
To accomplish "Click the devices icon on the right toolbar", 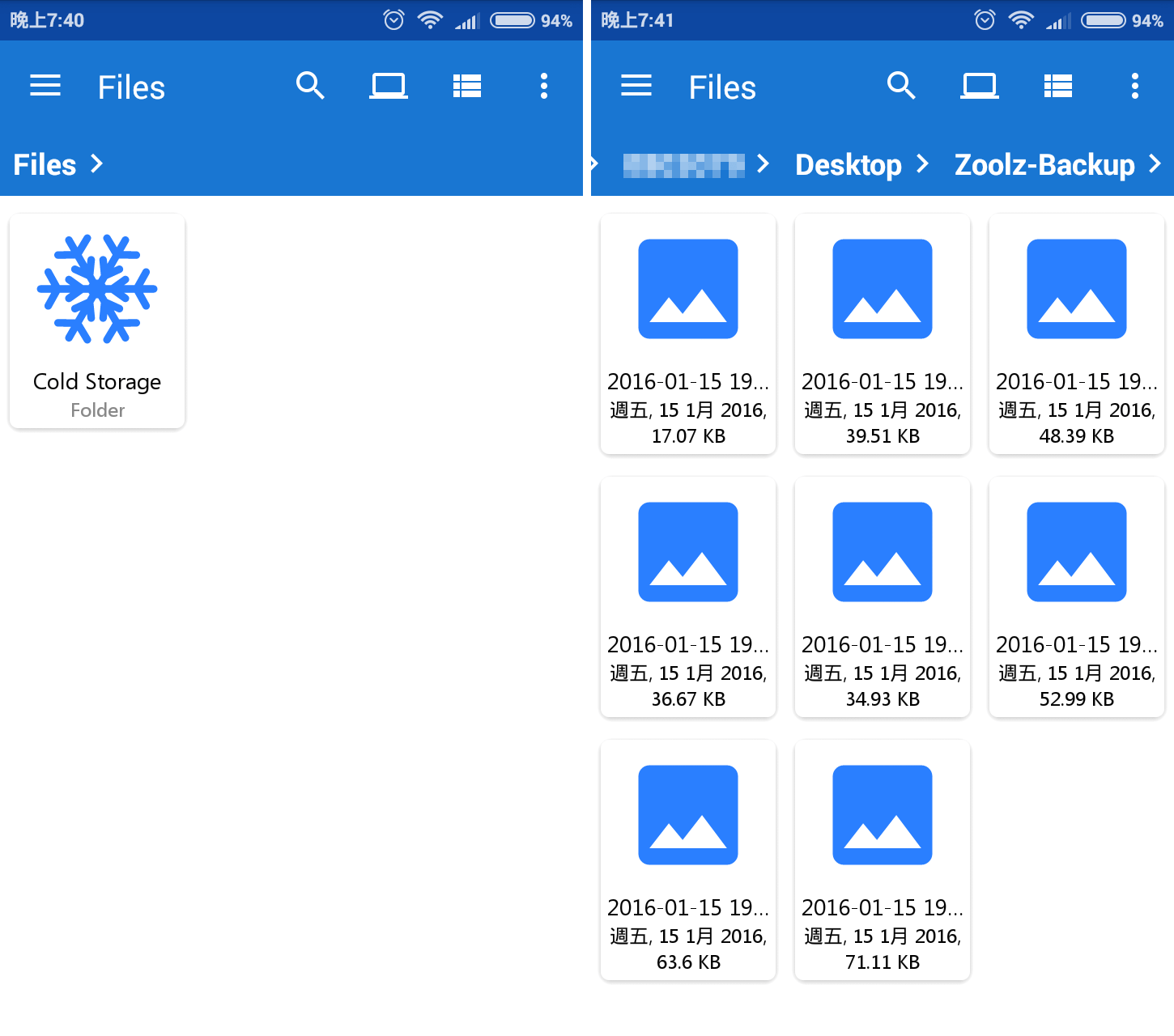I will coord(980,86).
